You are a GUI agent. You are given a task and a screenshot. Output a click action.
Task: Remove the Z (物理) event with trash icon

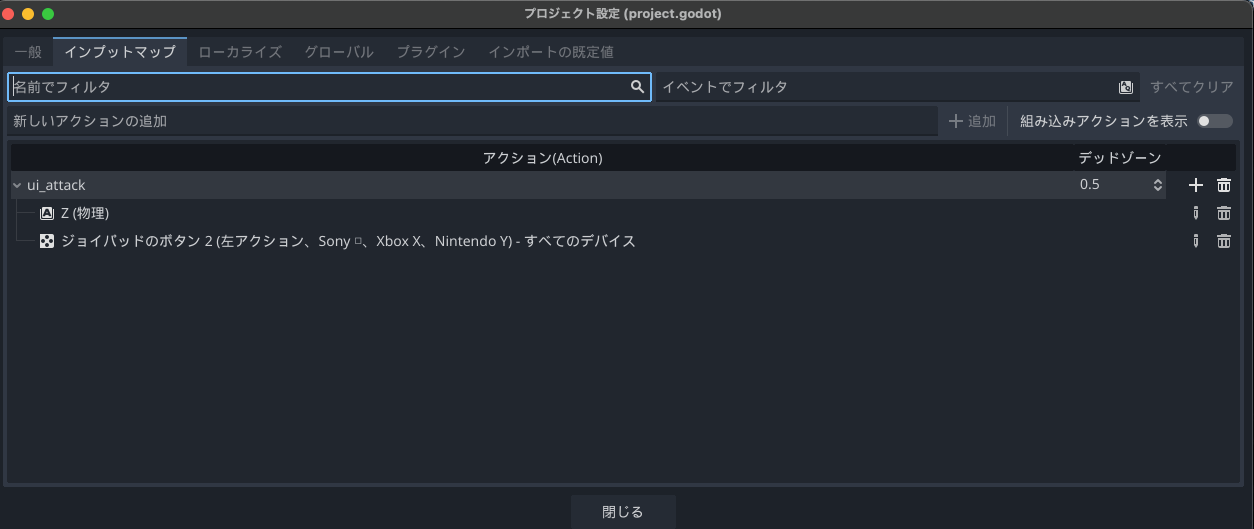click(1224, 213)
